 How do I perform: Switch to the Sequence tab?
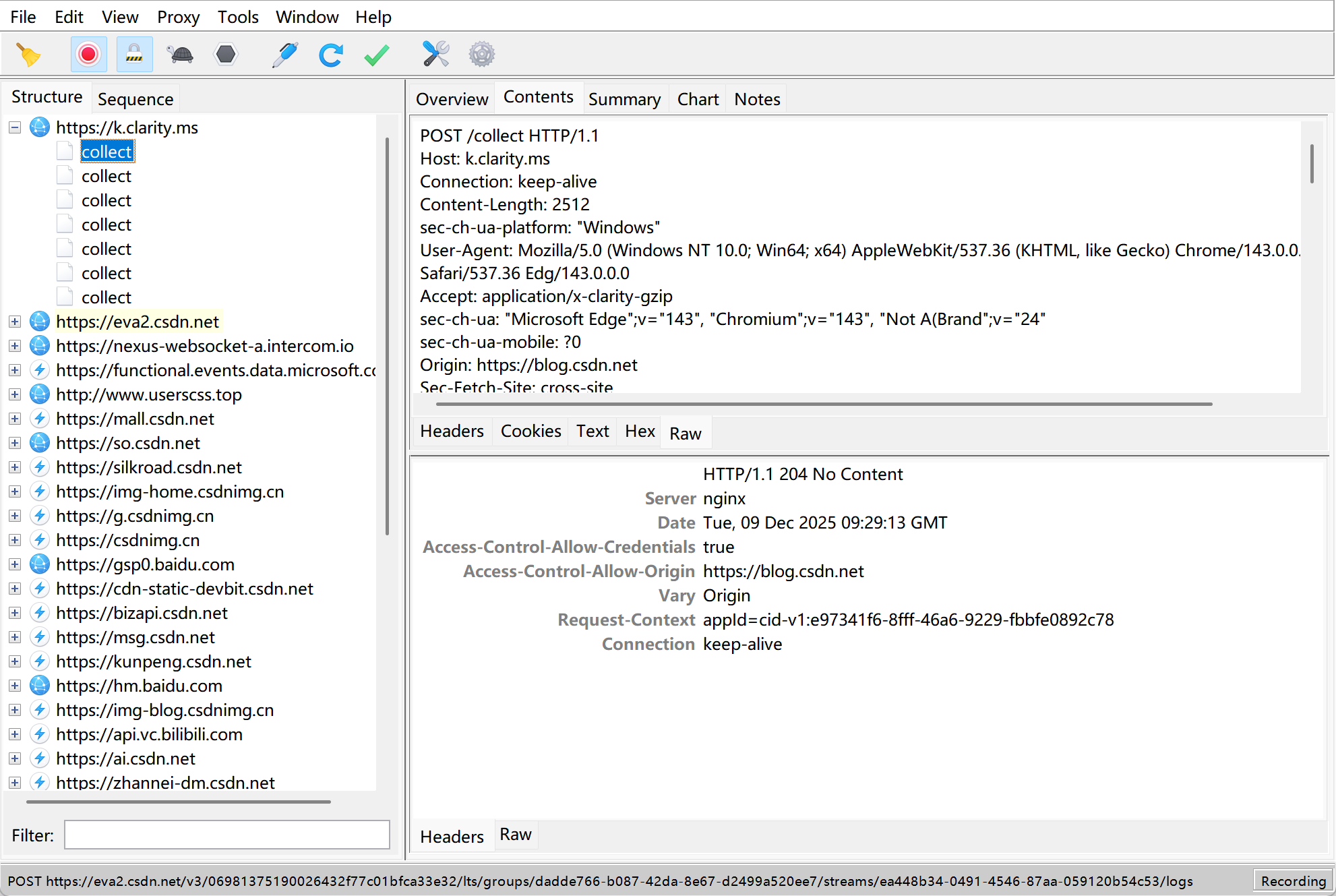click(135, 99)
